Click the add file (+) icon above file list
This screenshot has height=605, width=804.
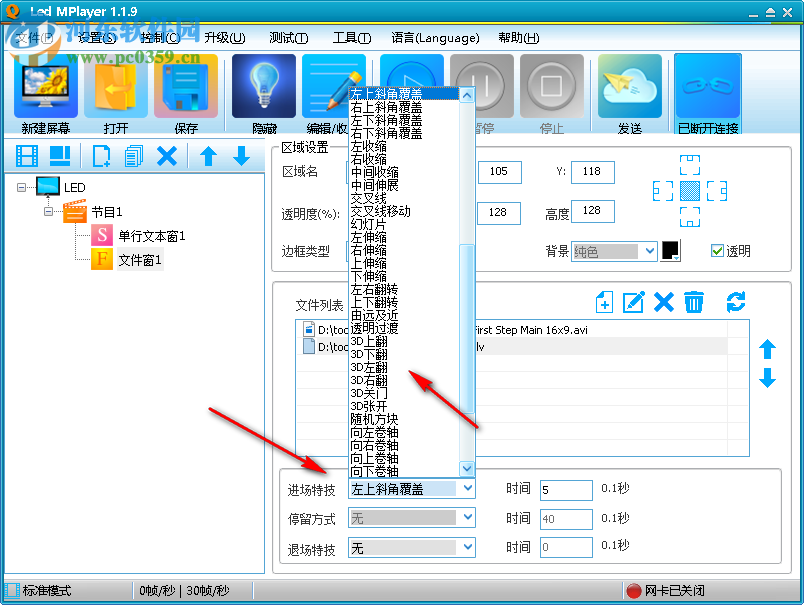point(603,302)
